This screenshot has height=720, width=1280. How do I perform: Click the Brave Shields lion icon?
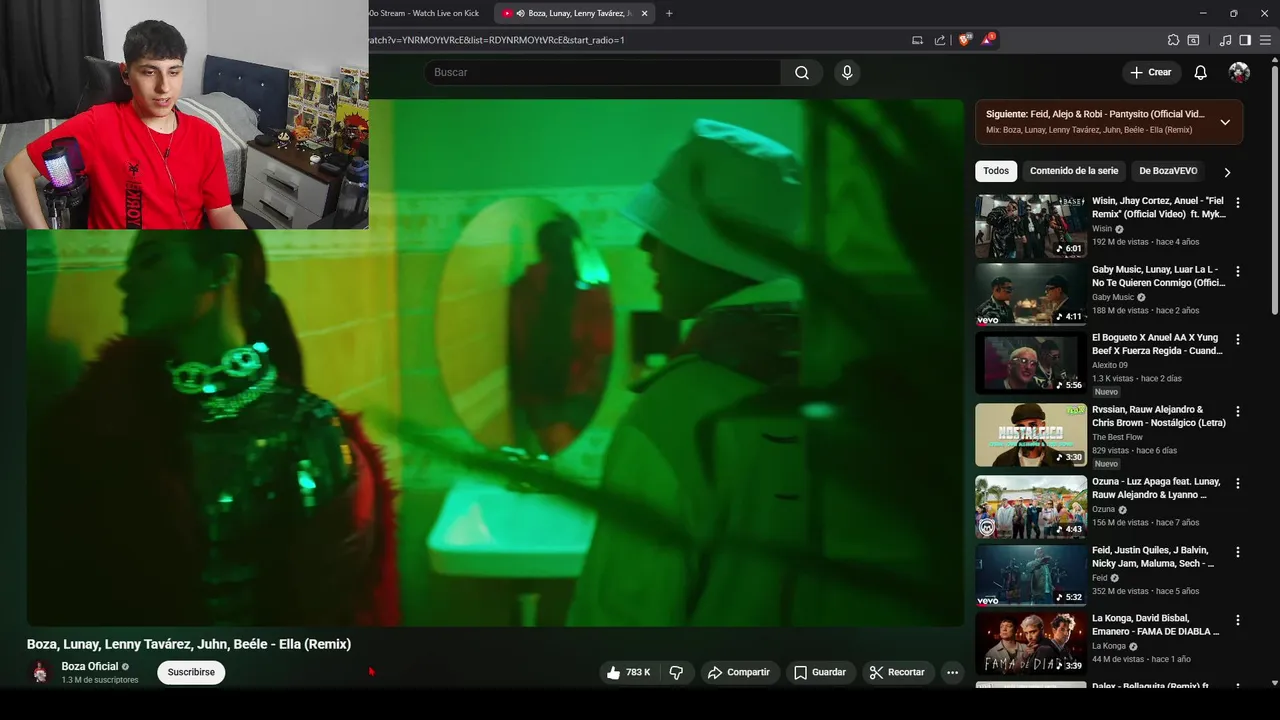tap(964, 40)
